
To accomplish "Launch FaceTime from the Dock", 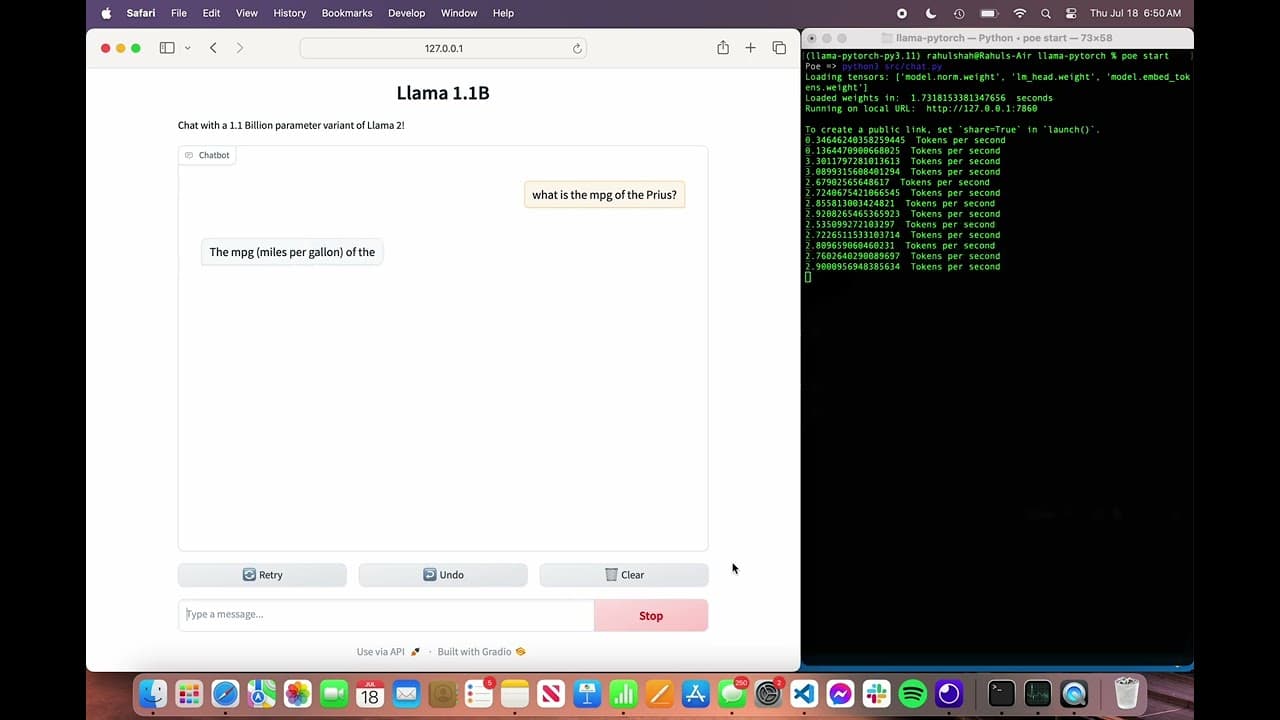I will pyautogui.click(x=334, y=693).
